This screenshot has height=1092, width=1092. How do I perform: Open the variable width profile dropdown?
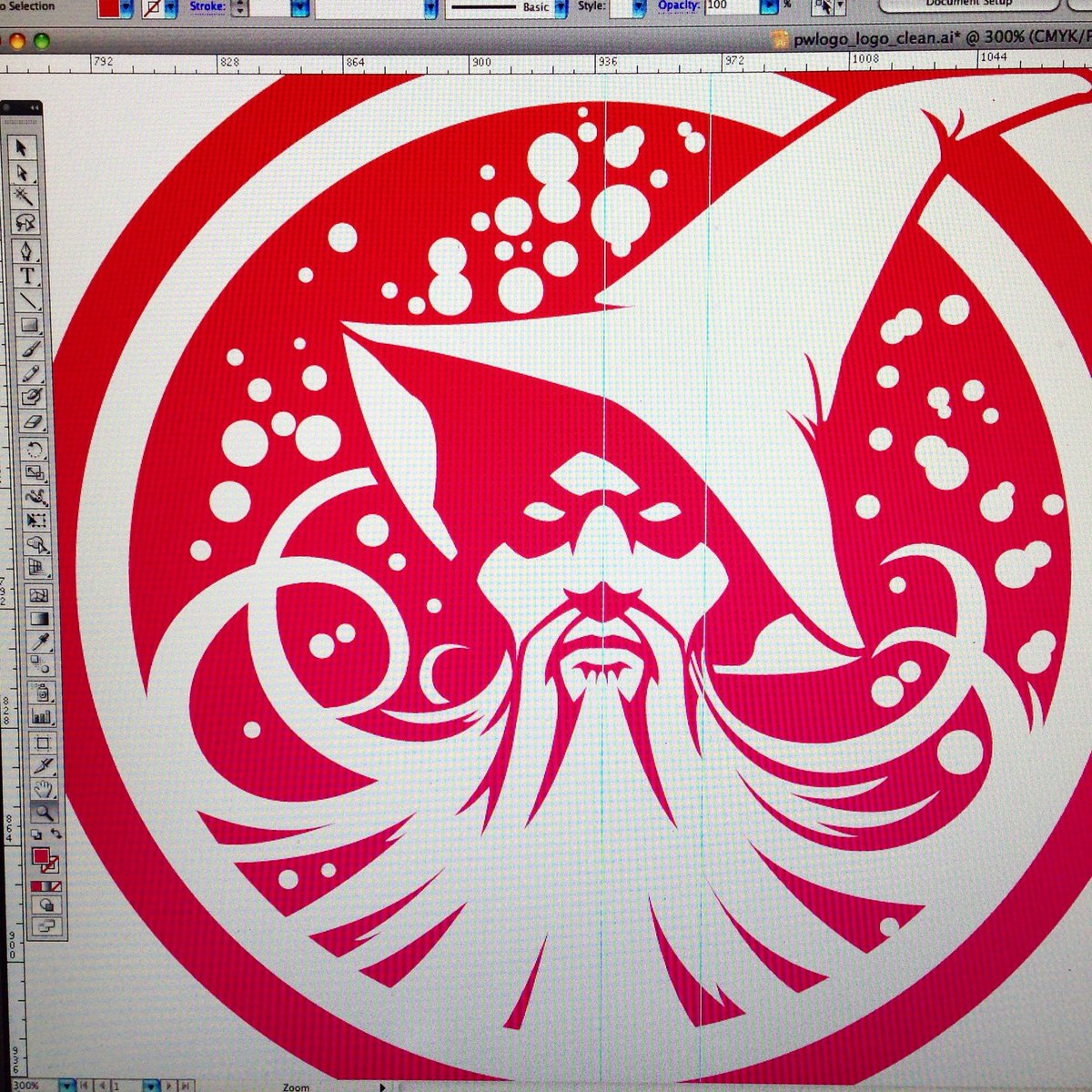point(430,9)
